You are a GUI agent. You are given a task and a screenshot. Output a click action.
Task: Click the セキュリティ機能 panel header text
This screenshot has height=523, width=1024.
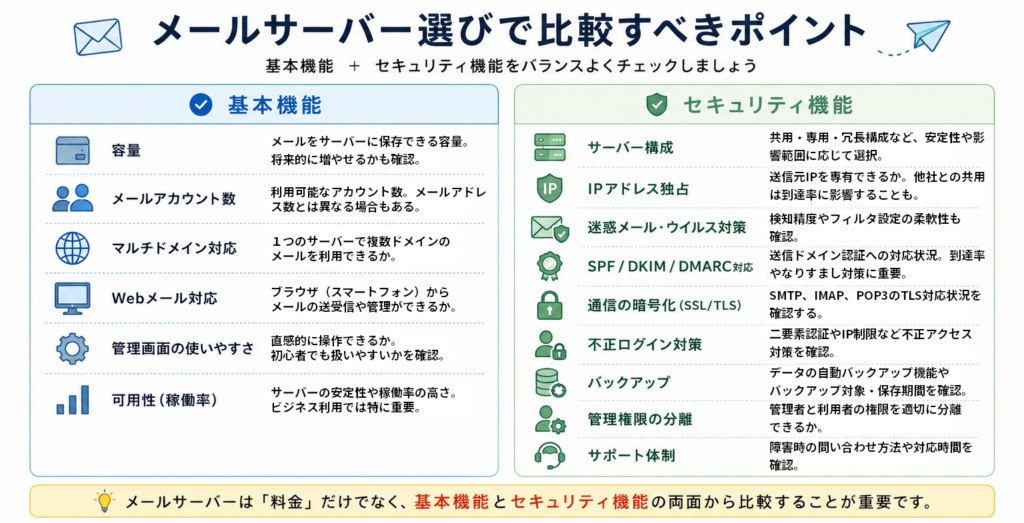pyautogui.click(x=768, y=105)
